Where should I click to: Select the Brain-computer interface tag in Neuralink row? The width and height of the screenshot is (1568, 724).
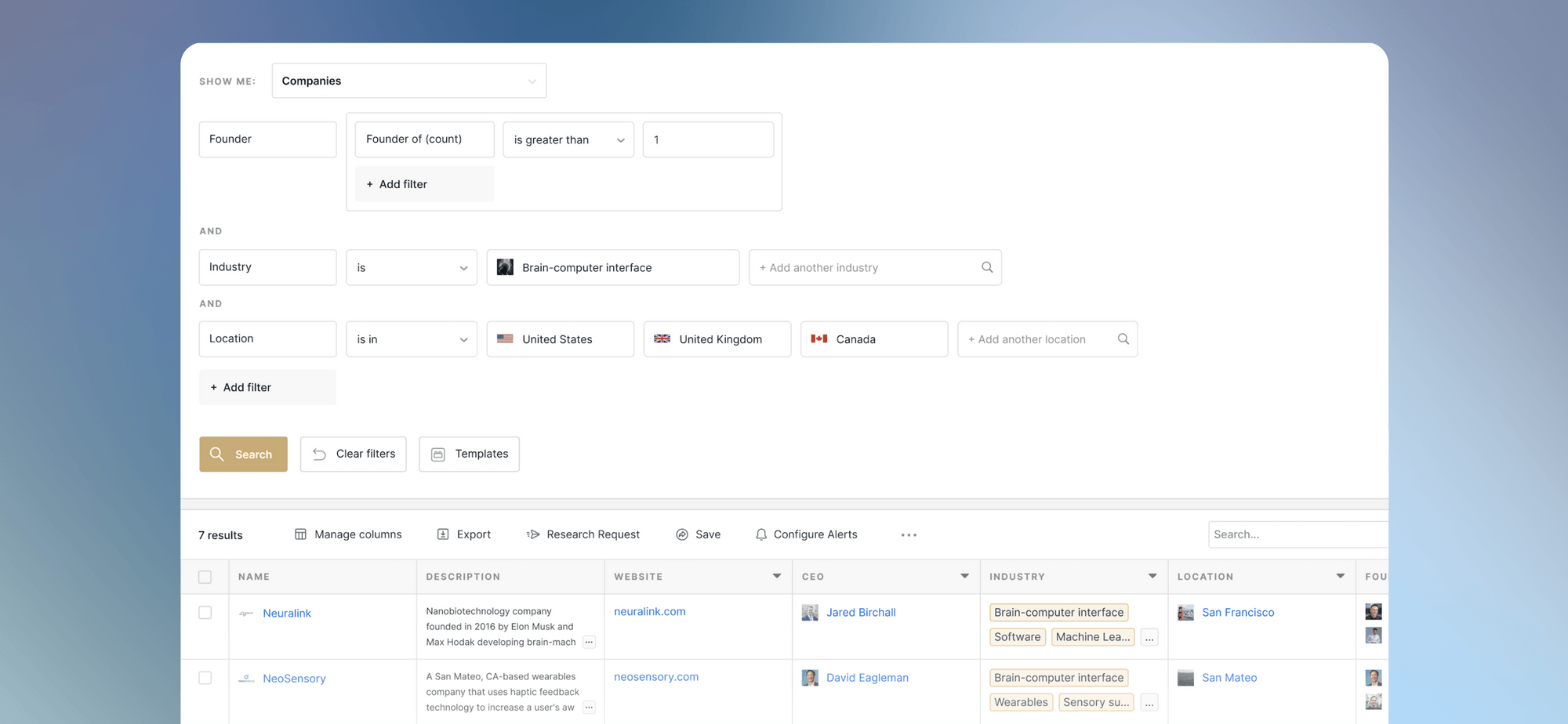pyautogui.click(x=1058, y=613)
